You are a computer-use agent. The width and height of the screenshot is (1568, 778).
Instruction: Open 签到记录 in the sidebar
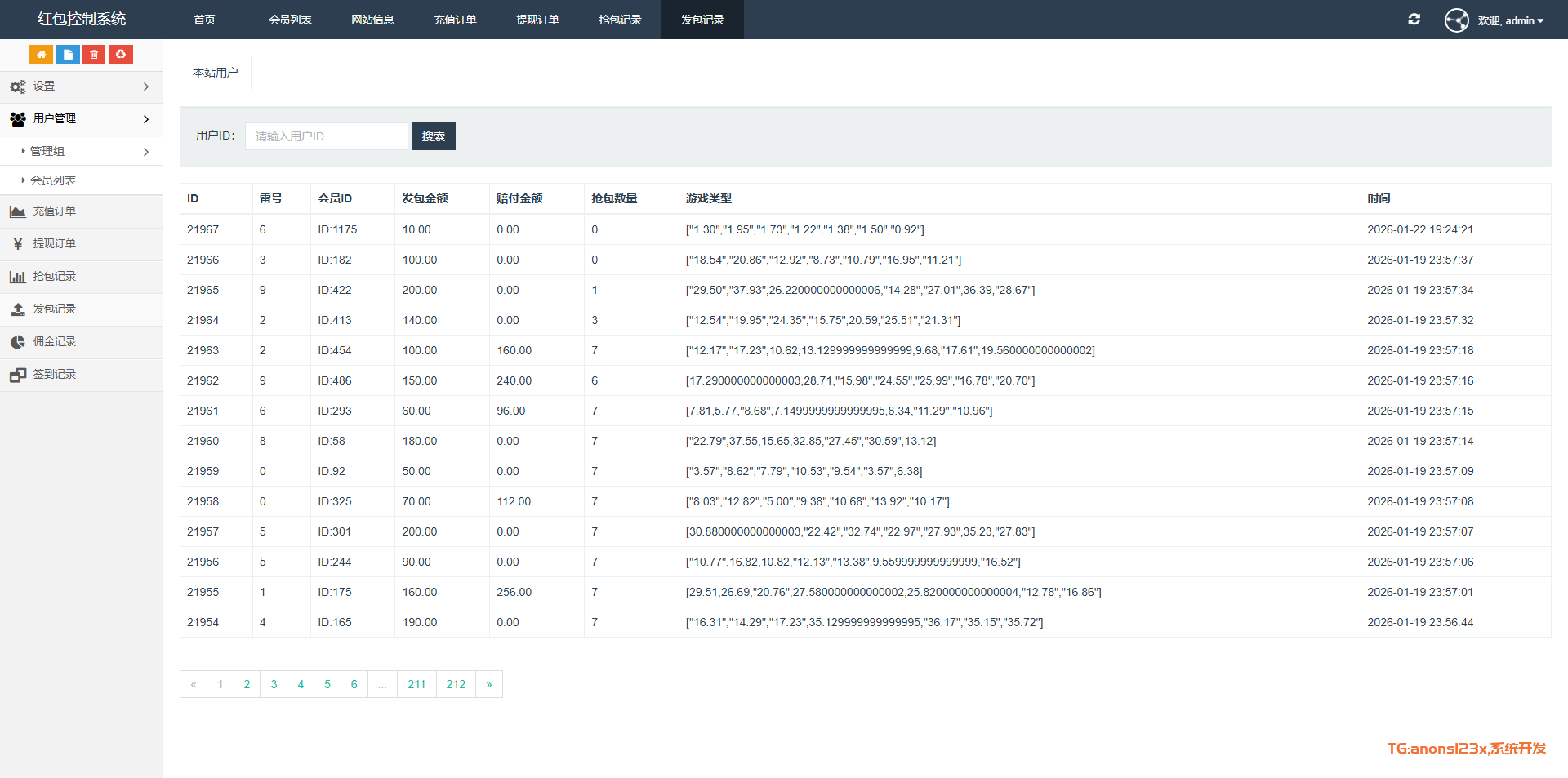coord(54,375)
